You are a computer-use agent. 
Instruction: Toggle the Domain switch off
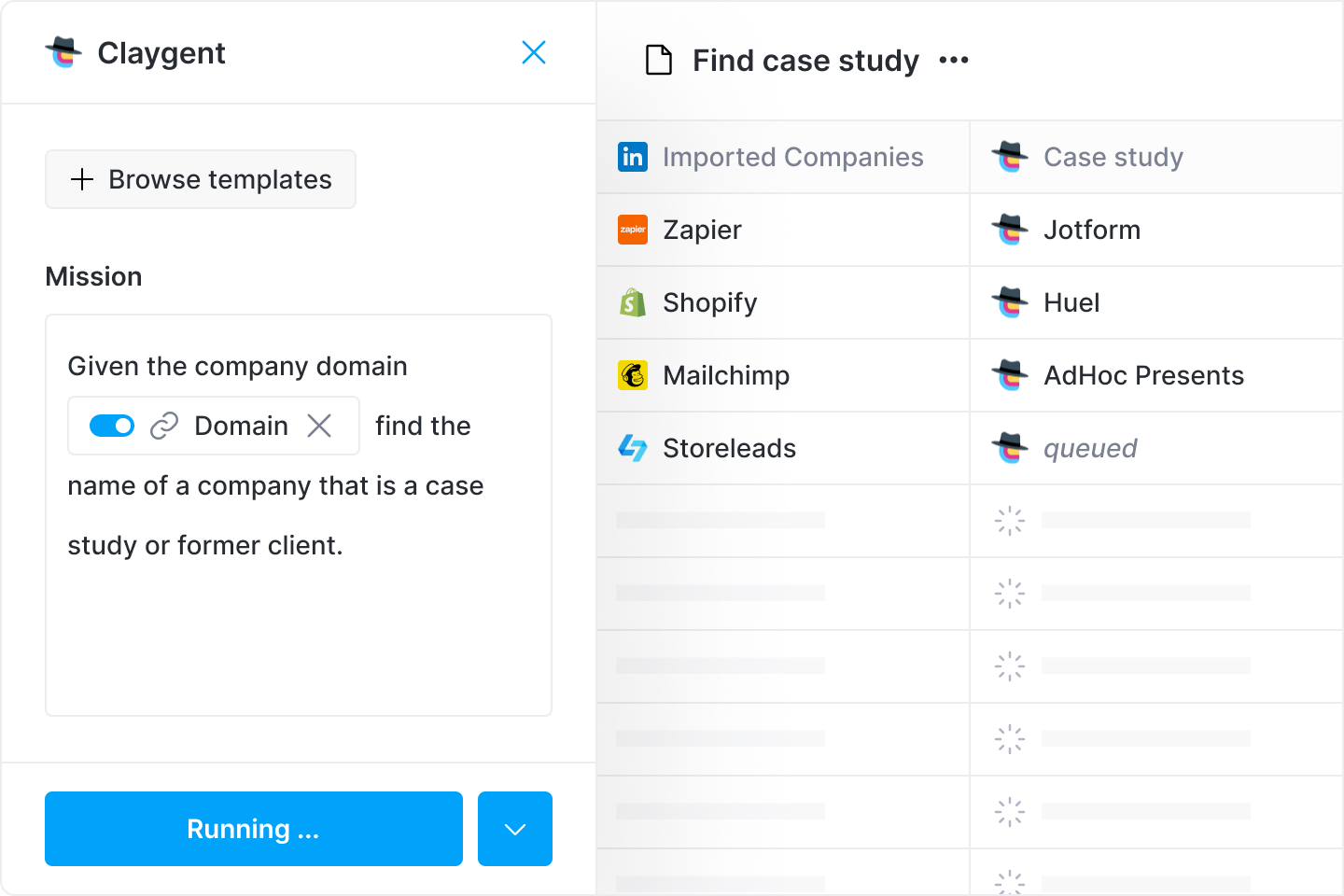(112, 426)
